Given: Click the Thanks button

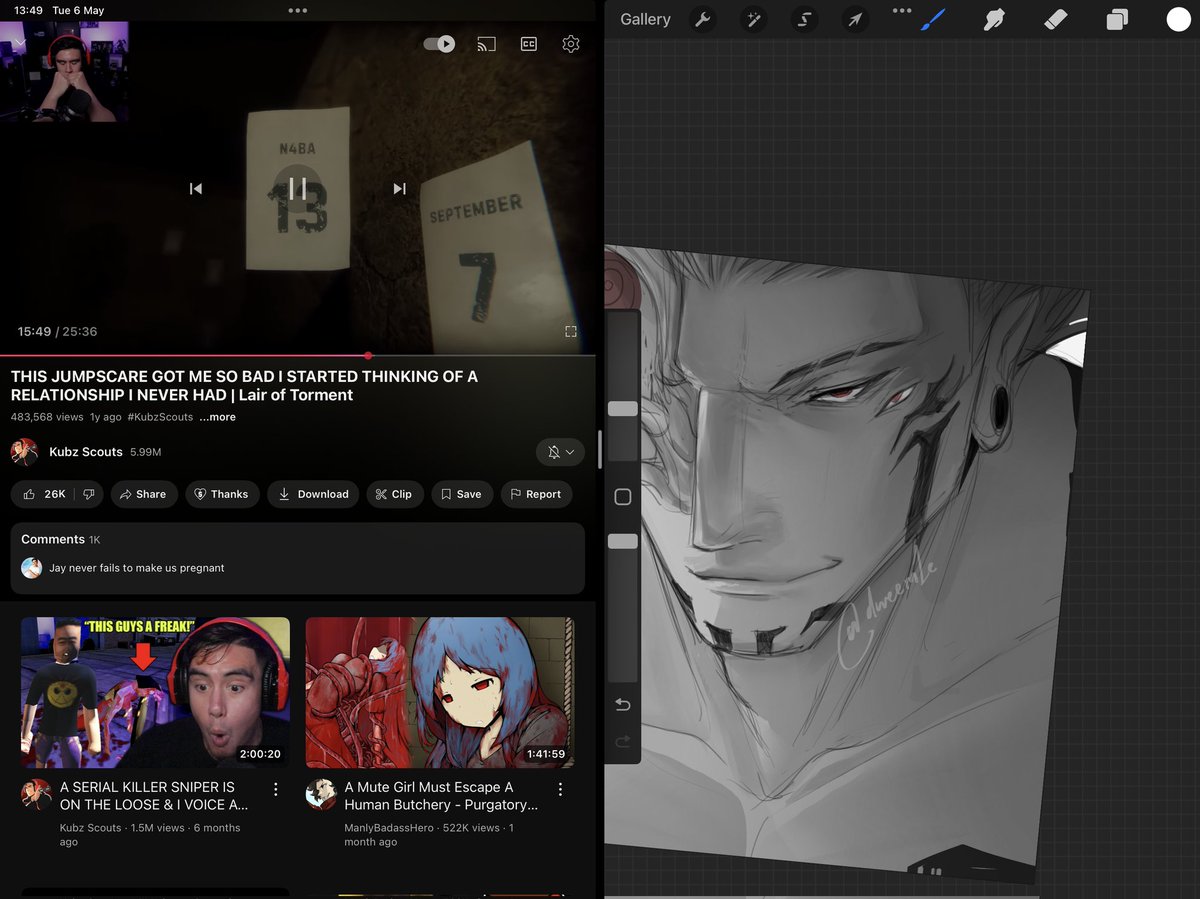Looking at the screenshot, I should pyautogui.click(x=222, y=494).
